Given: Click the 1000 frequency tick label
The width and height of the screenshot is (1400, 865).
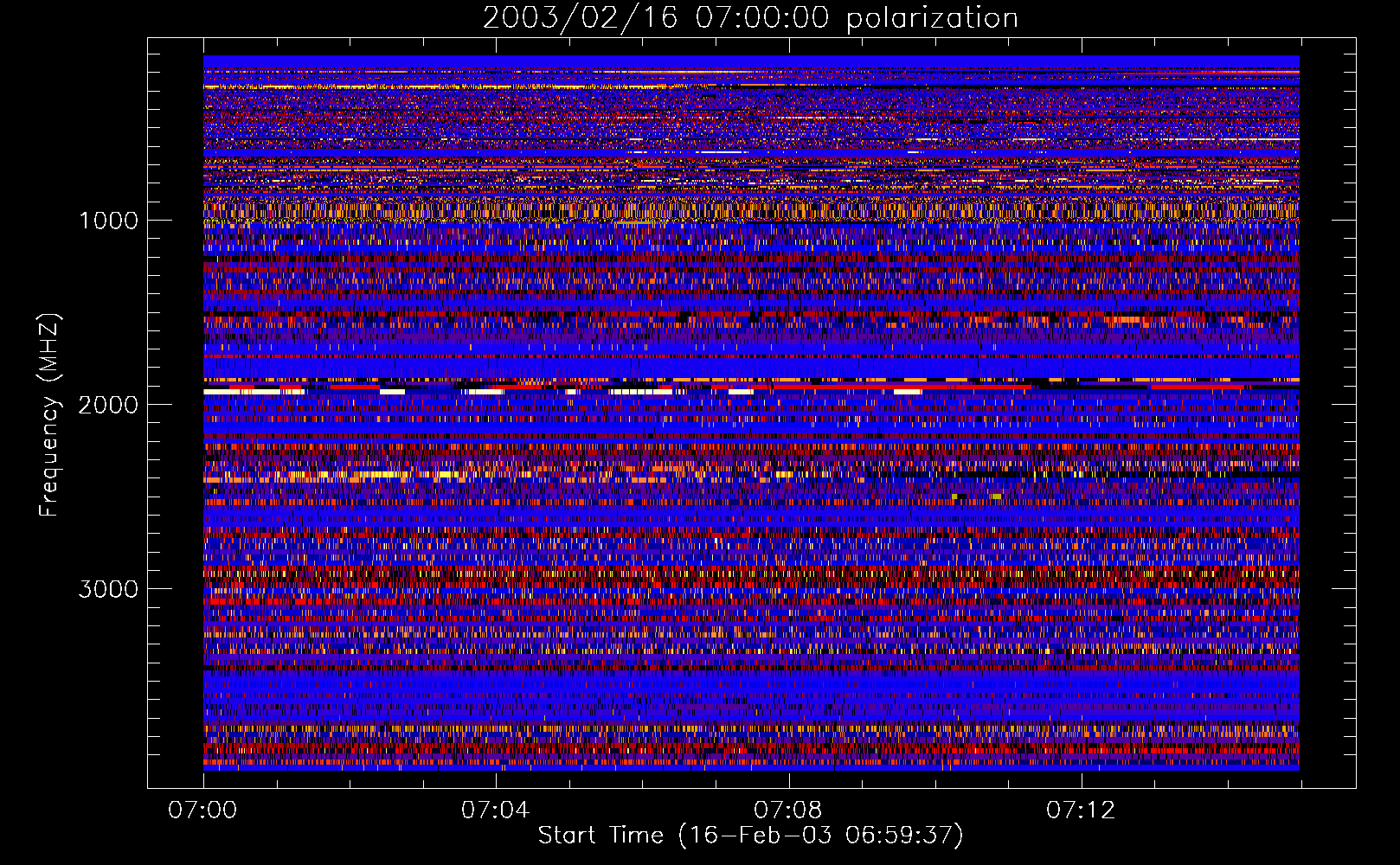Looking at the screenshot, I should click(108, 221).
